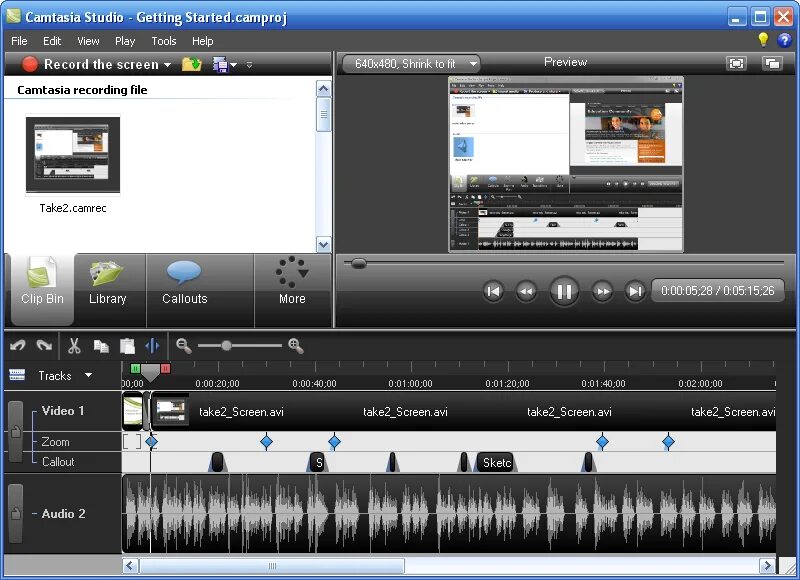This screenshot has width=800, height=580.
Task: Click clip bin scroll down arrow
Action: pos(323,244)
